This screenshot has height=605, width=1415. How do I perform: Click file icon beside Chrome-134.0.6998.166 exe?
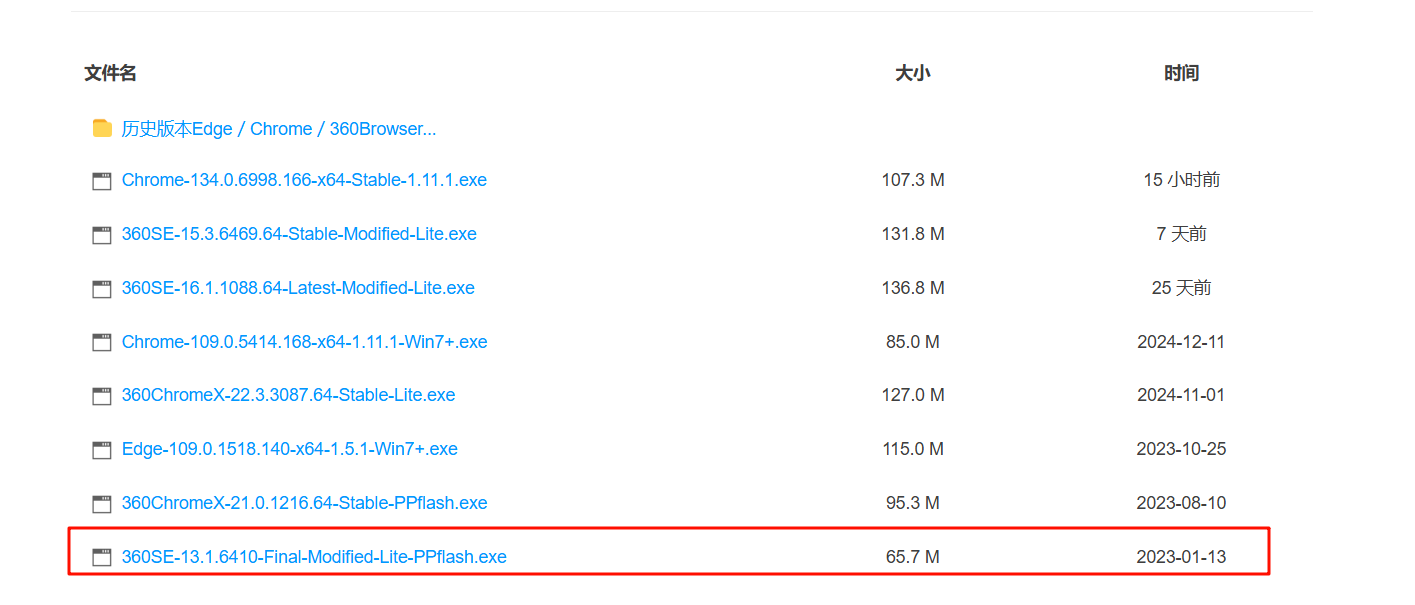pos(102,181)
